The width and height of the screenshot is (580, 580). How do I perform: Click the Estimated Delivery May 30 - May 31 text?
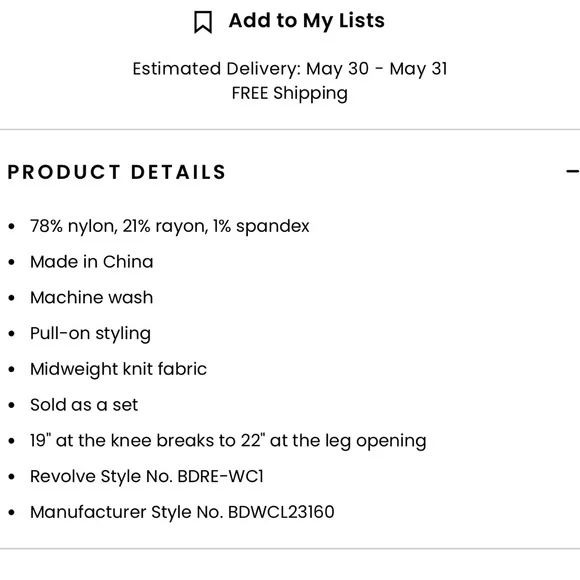coord(290,69)
